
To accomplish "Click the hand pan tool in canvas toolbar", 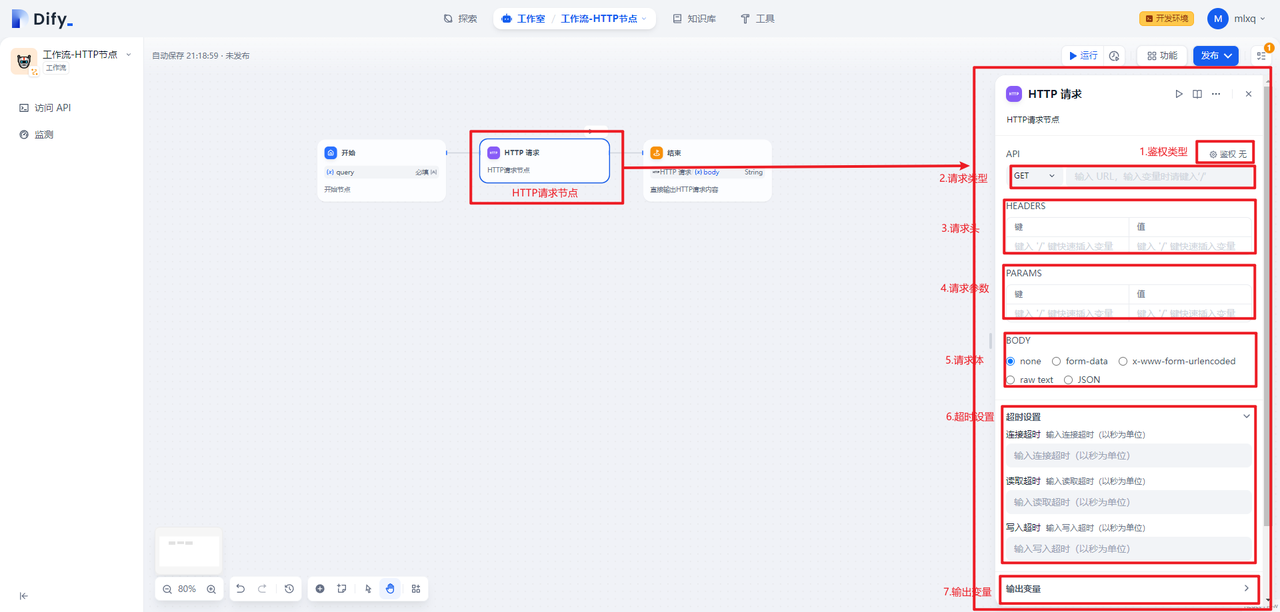I will pos(390,589).
